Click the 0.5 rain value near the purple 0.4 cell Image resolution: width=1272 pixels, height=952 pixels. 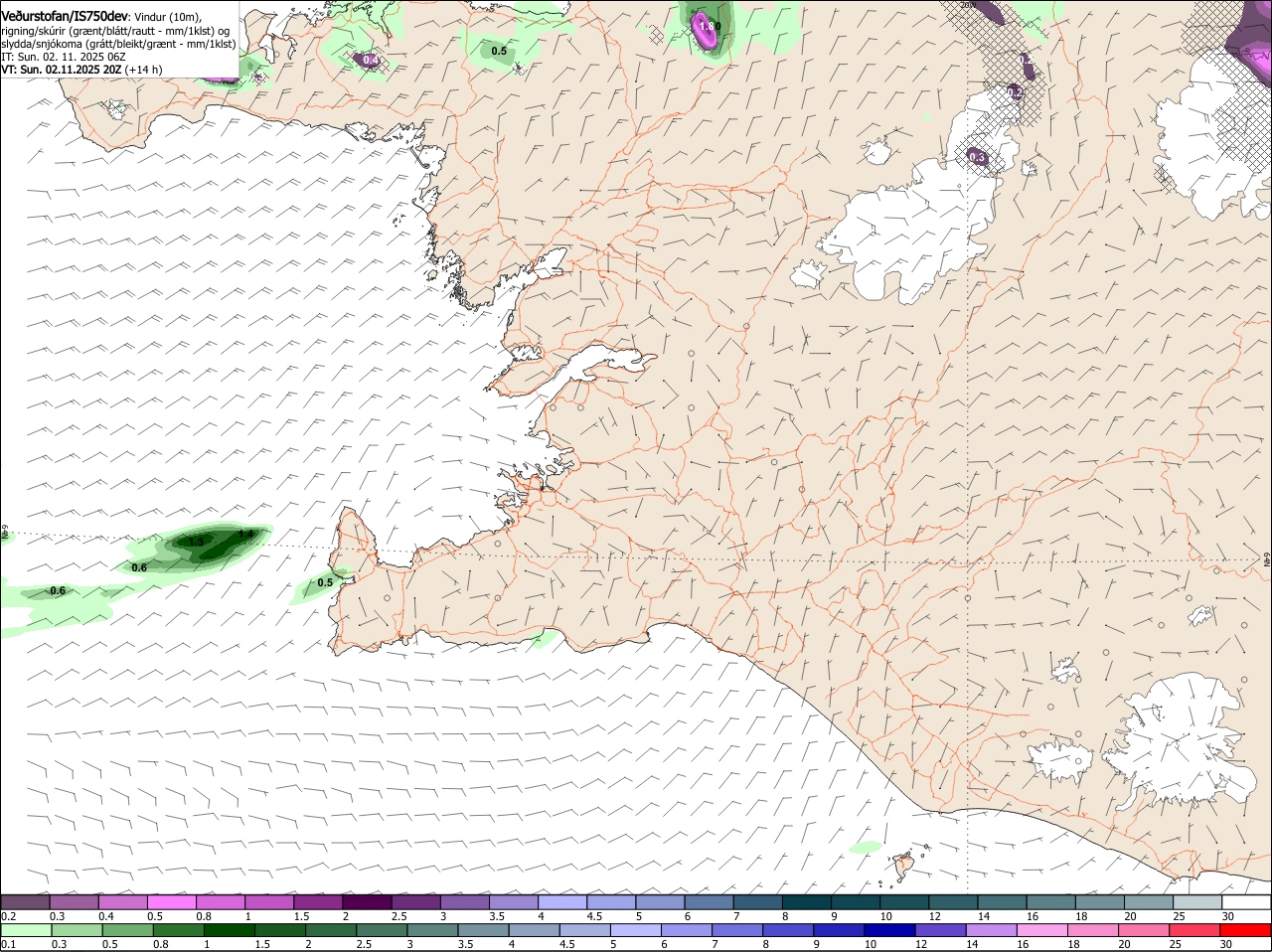click(x=499, y=51)
